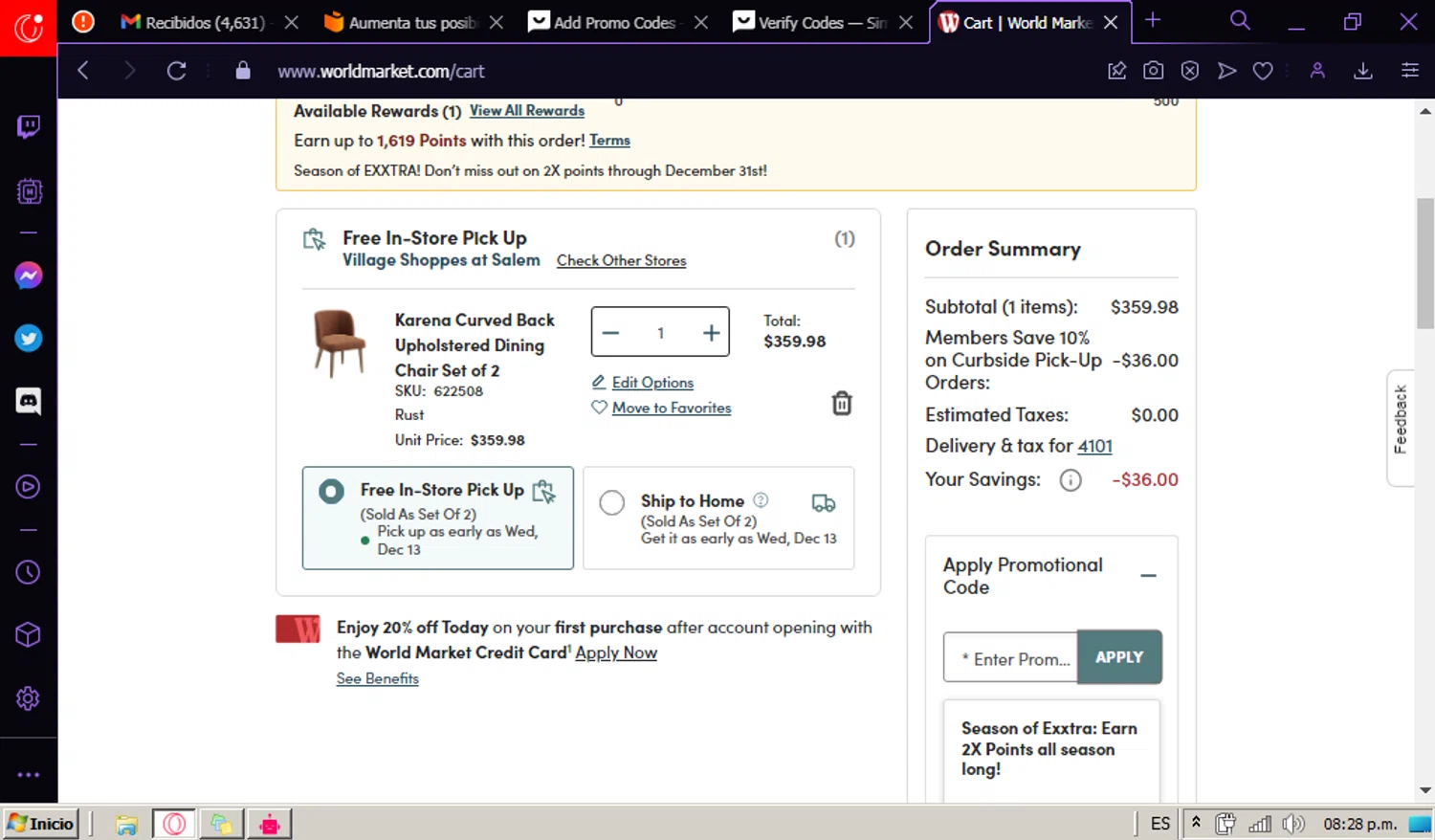Open the Twitter sidebar icon
This screenshot has height=840, width=1435.
click(x=29, y=339)
